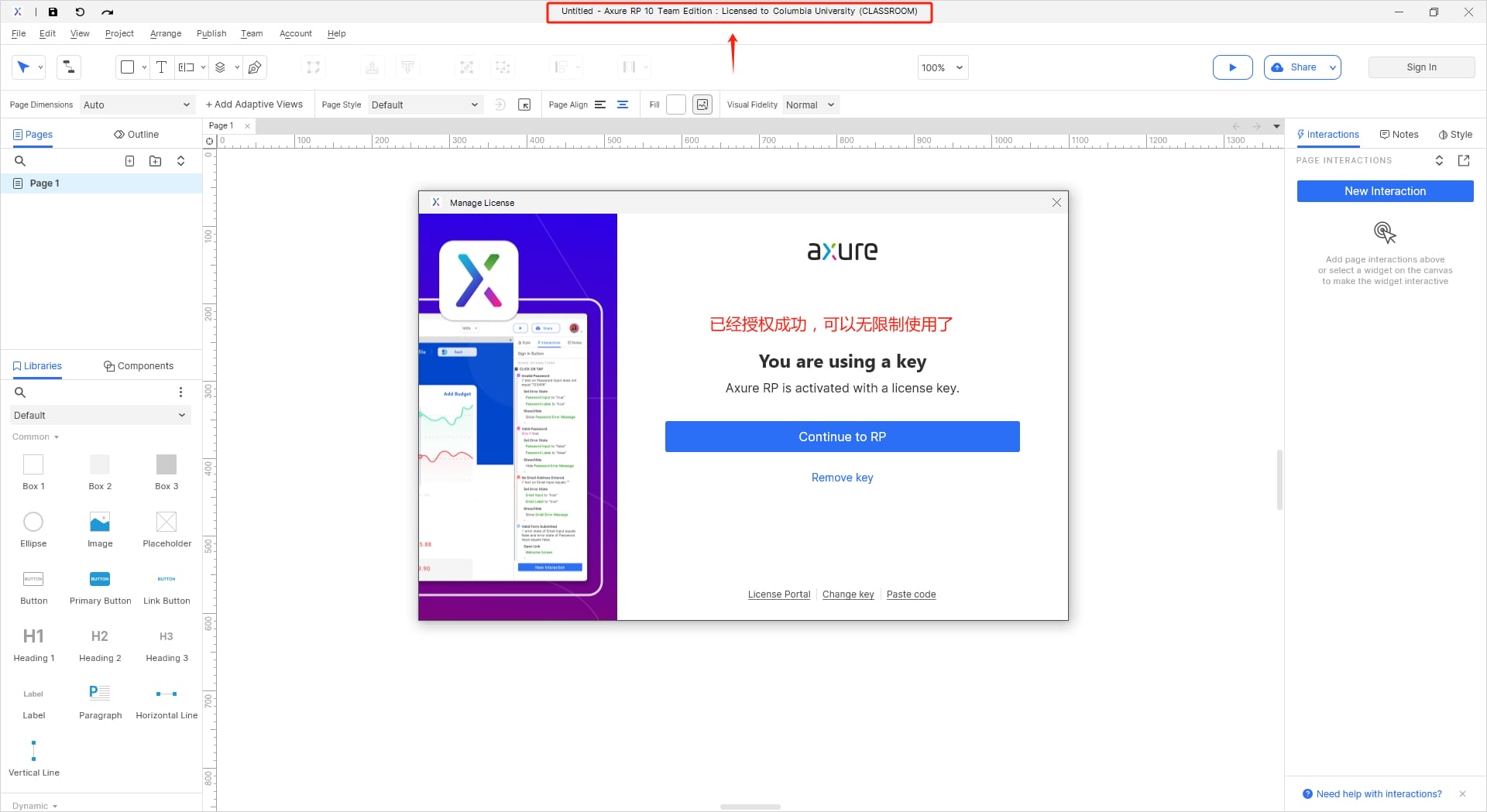
Task: Undo the last action
Action: pos(80,12)
